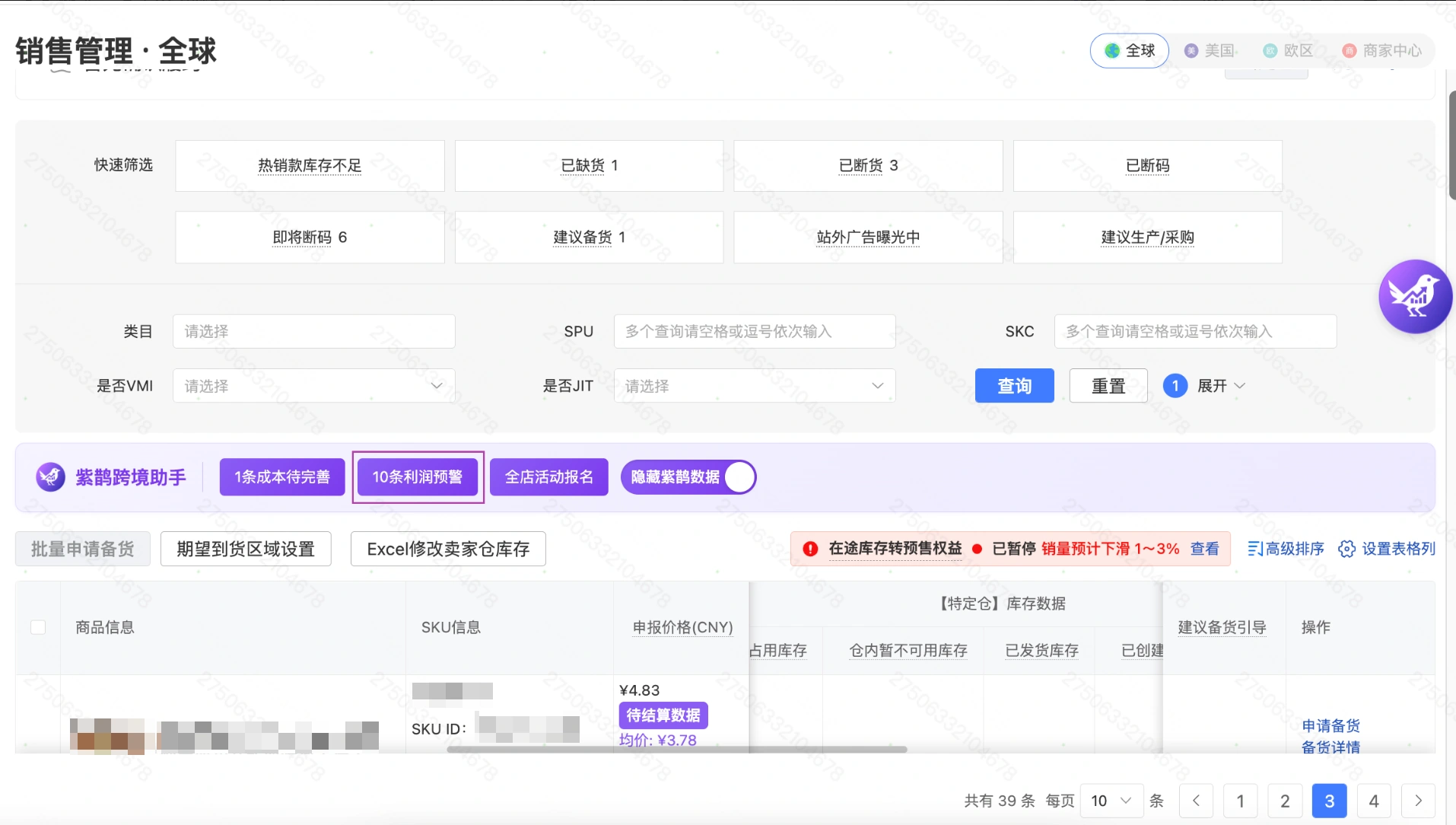
Task: Open the 商家中心 tab
Action: click(x=1381, y=51)
